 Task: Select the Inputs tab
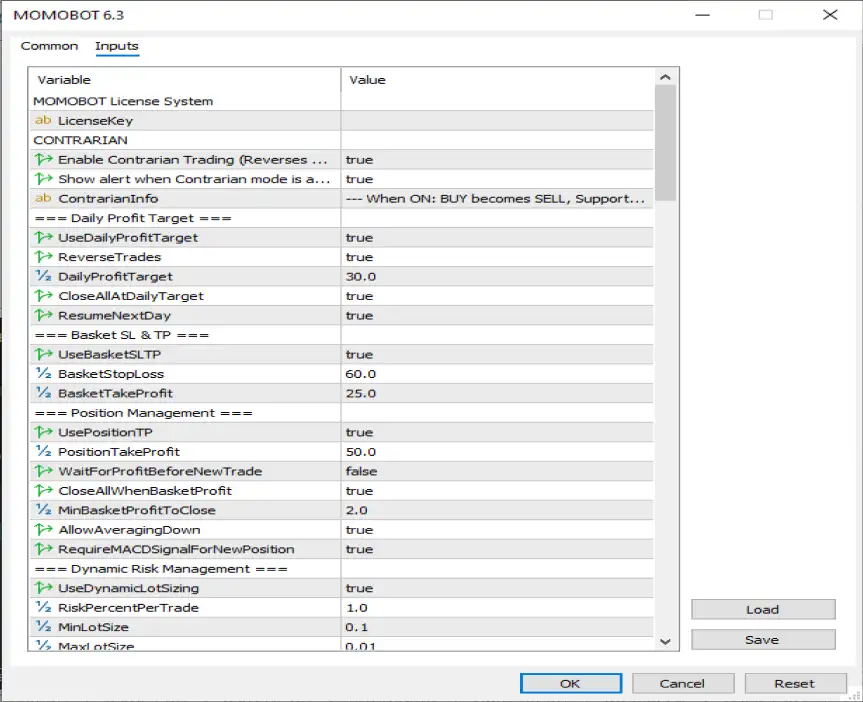117,46
